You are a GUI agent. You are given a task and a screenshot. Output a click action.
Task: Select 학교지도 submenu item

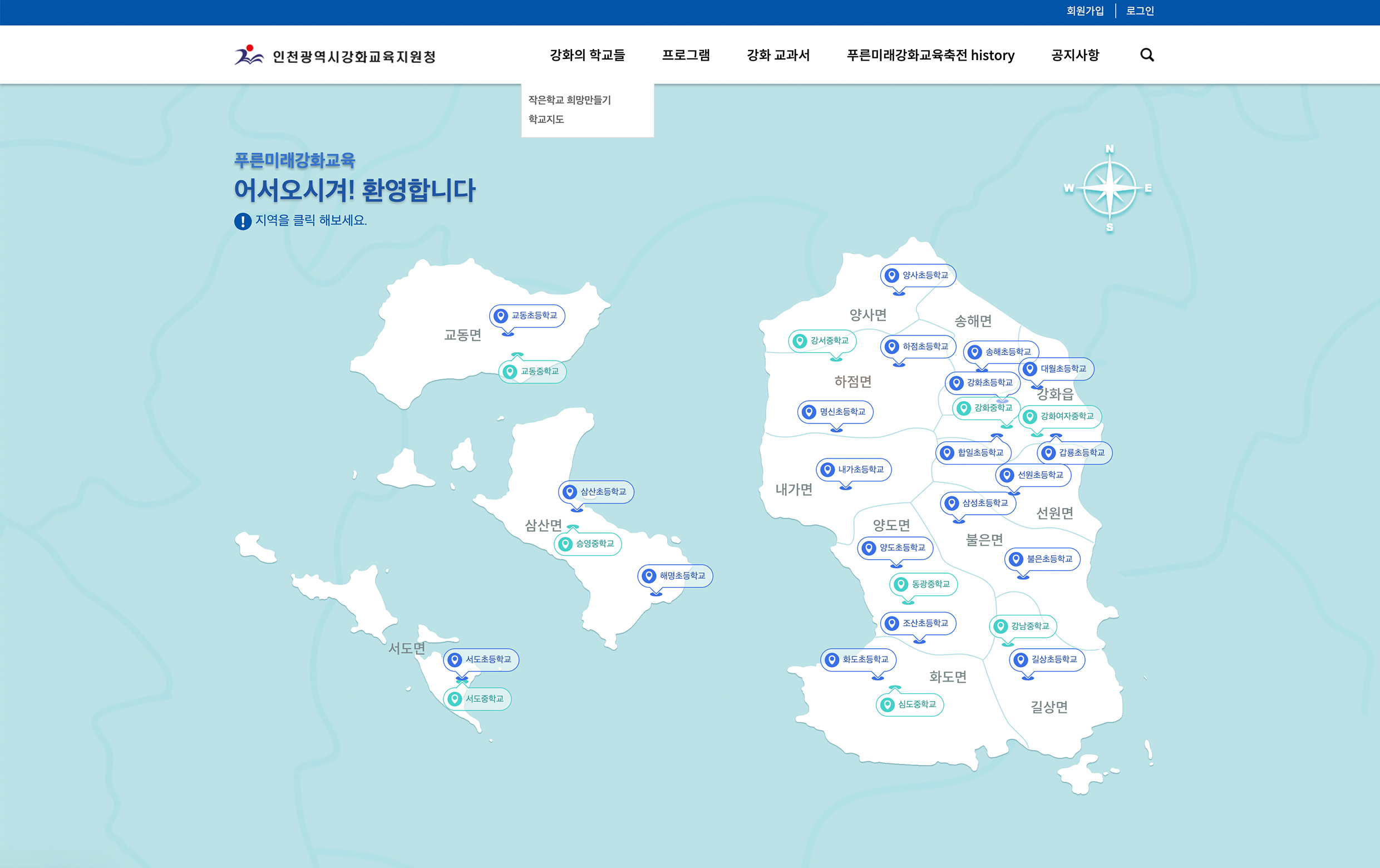point(546,119)
